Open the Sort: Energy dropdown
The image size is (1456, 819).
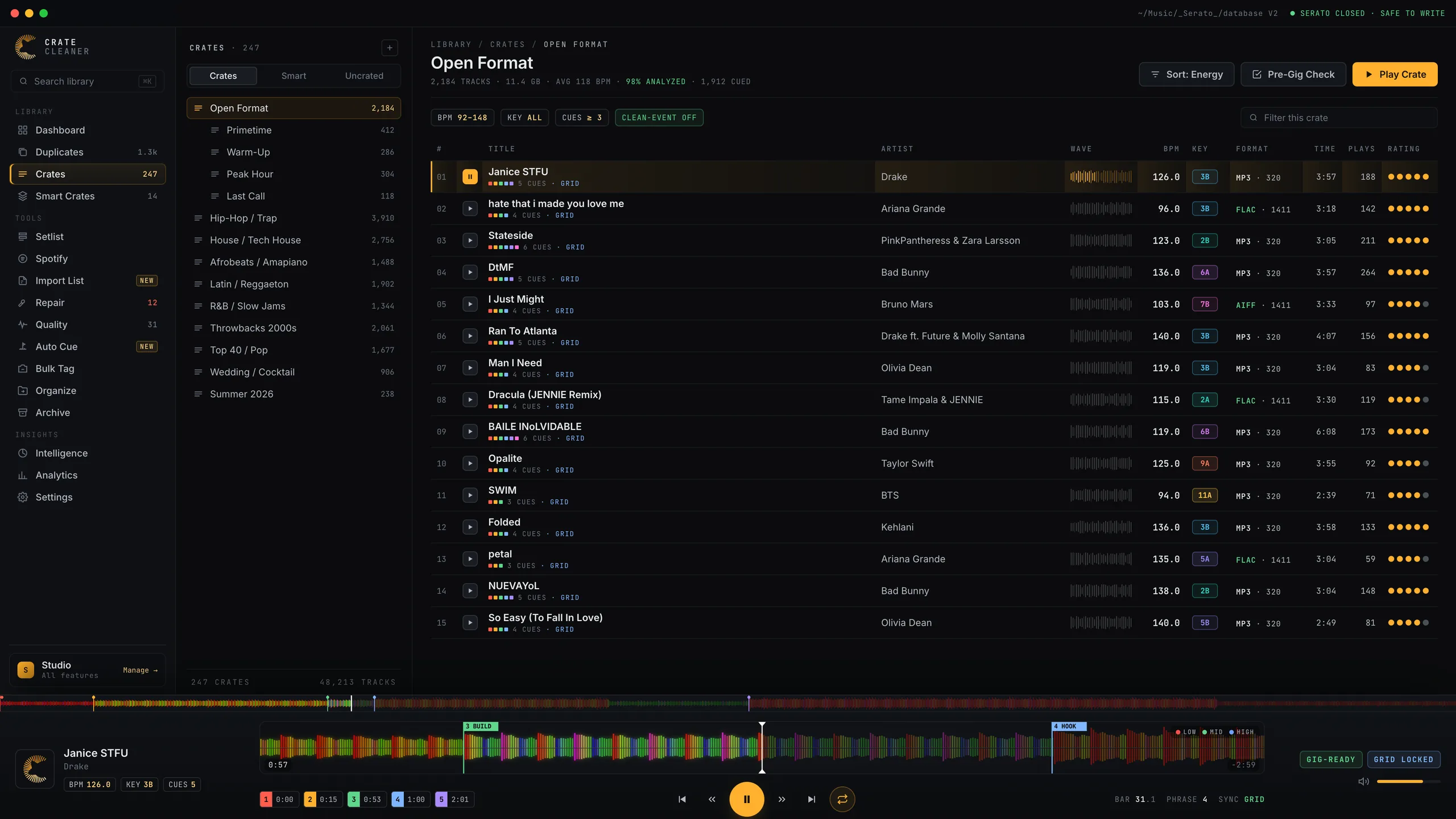pyautogui.click(x=1186, y=75)
